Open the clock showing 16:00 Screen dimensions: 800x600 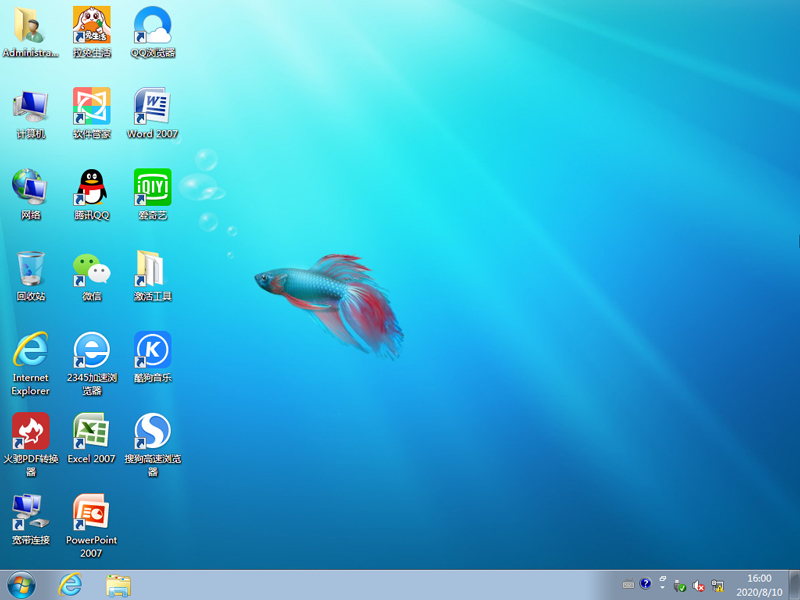pyautogui.click(x=759, y=585)
